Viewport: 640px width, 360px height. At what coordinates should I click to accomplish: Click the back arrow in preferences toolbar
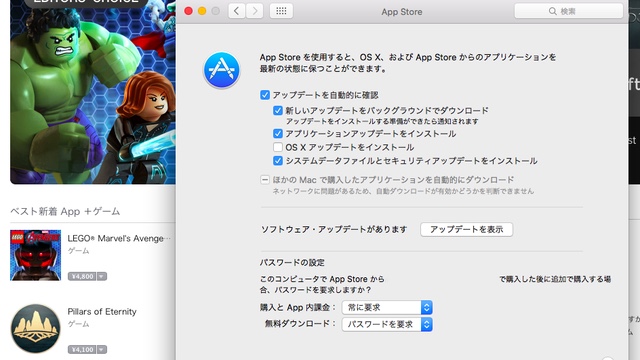click(237, 11)
